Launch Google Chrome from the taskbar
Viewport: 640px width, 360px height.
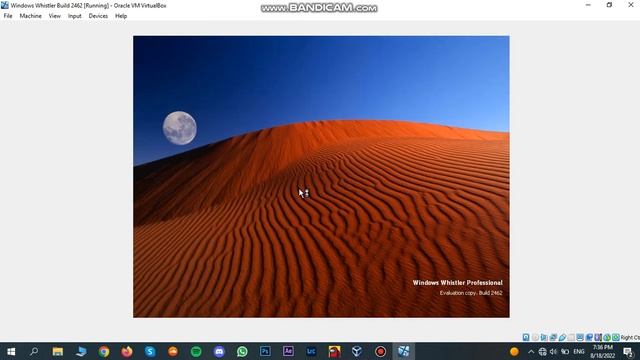(104, 351)
